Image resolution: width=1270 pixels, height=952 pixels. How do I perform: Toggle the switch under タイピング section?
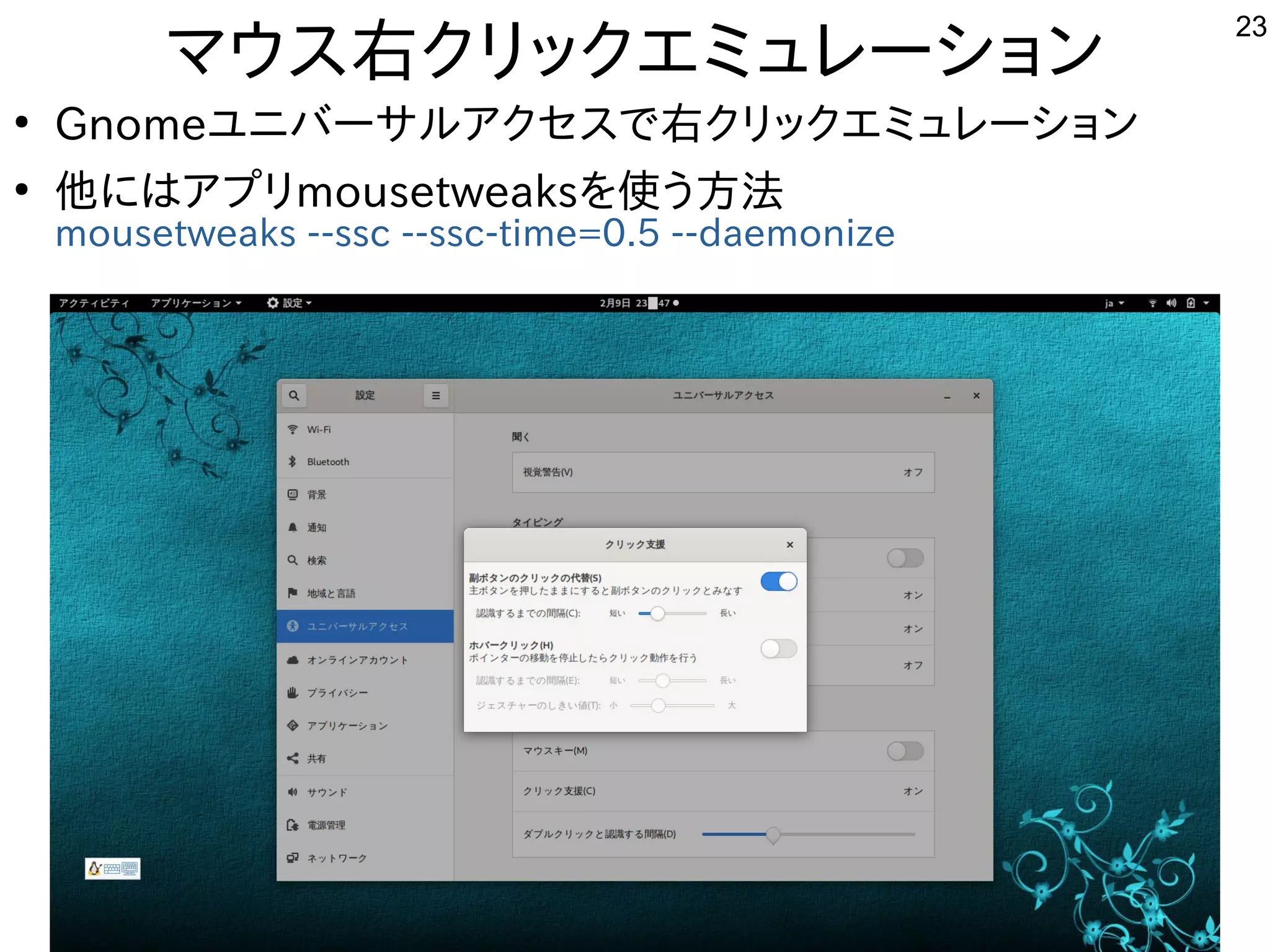905,558
